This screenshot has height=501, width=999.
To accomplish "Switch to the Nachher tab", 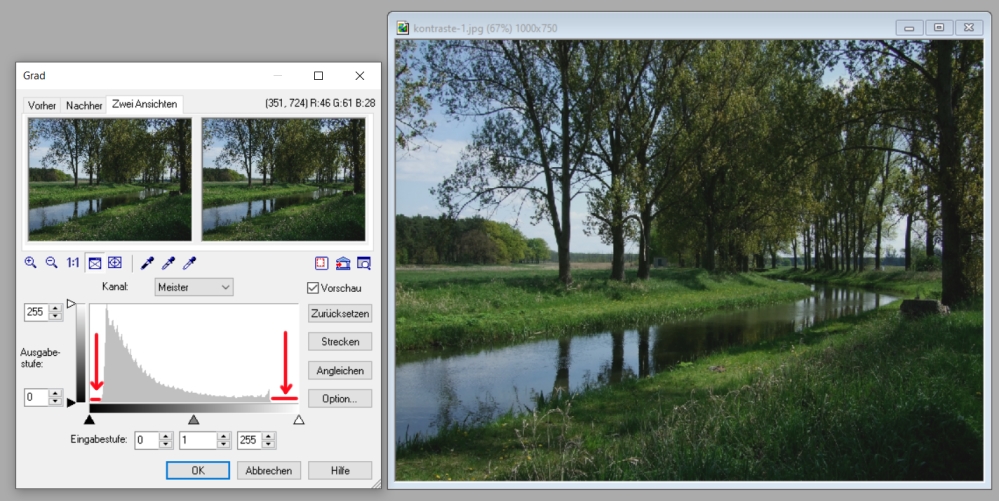I will click(x=84, y=105).
